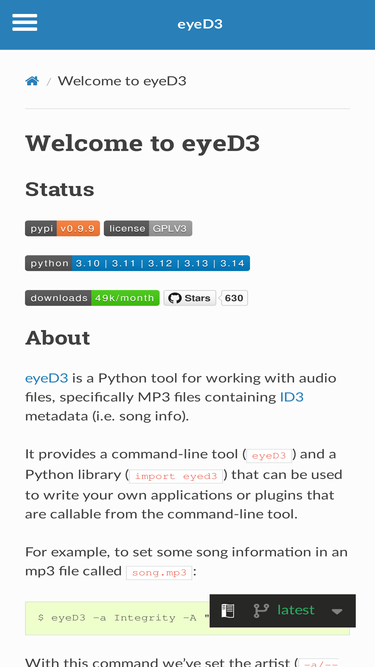Click the Welcome to eyeD3 breadcrumb text
Screen dimensions: 375x667
pyautogui.click(x=122, y=81)
